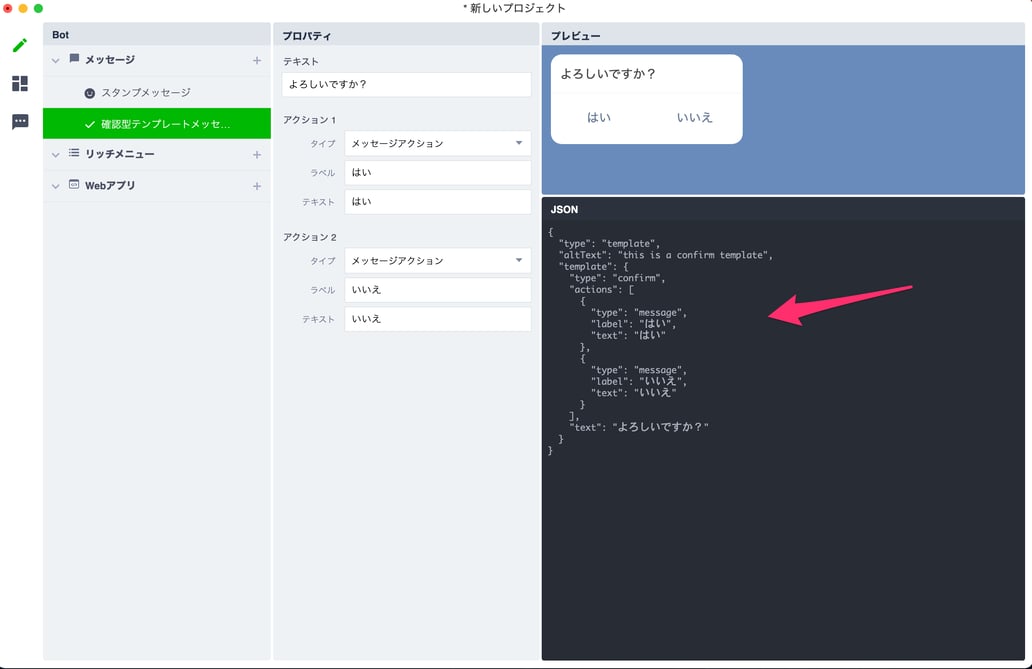The image size is (1032, 669).
Task: Select the chat bubble panel icon
Action: [19, 122]
